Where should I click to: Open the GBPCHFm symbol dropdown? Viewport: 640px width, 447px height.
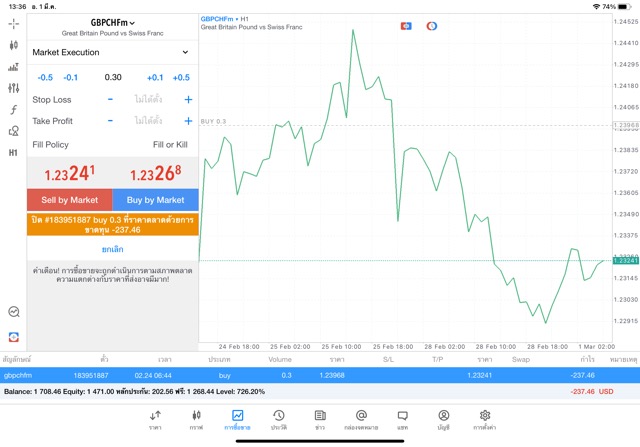point(113,23)
